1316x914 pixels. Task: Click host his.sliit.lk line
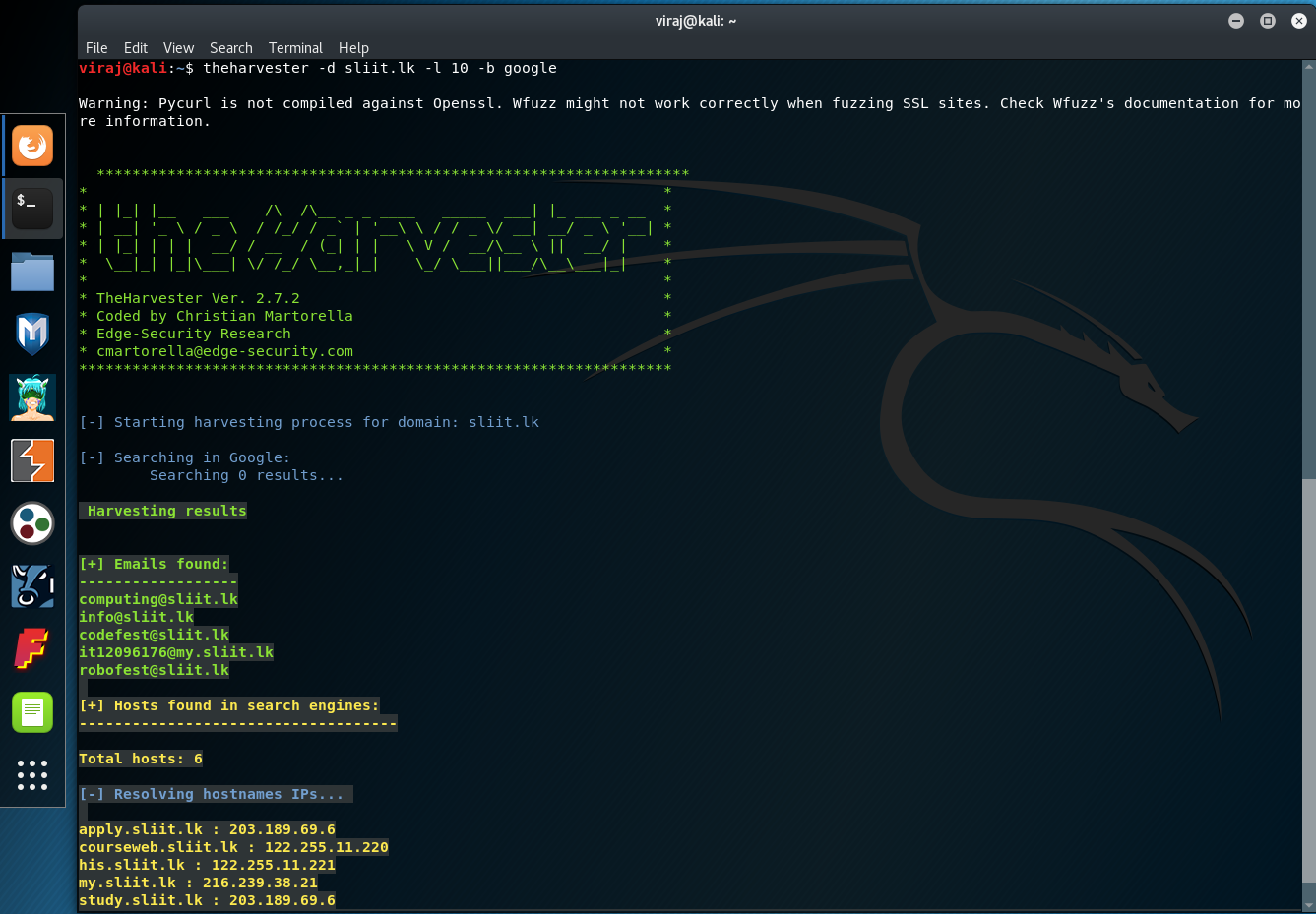coord(207,865)
